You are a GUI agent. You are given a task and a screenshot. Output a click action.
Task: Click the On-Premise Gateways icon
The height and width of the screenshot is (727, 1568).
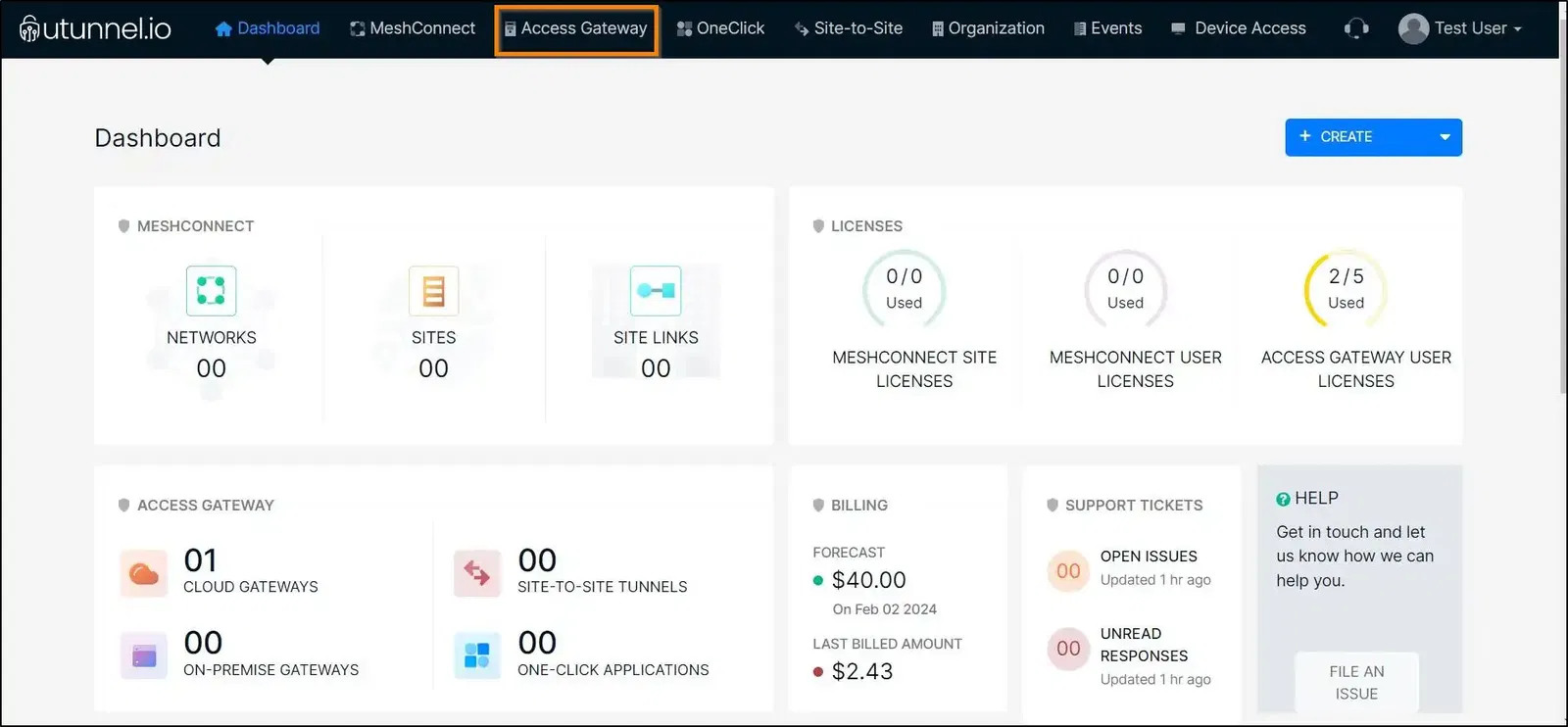point(144,655)
